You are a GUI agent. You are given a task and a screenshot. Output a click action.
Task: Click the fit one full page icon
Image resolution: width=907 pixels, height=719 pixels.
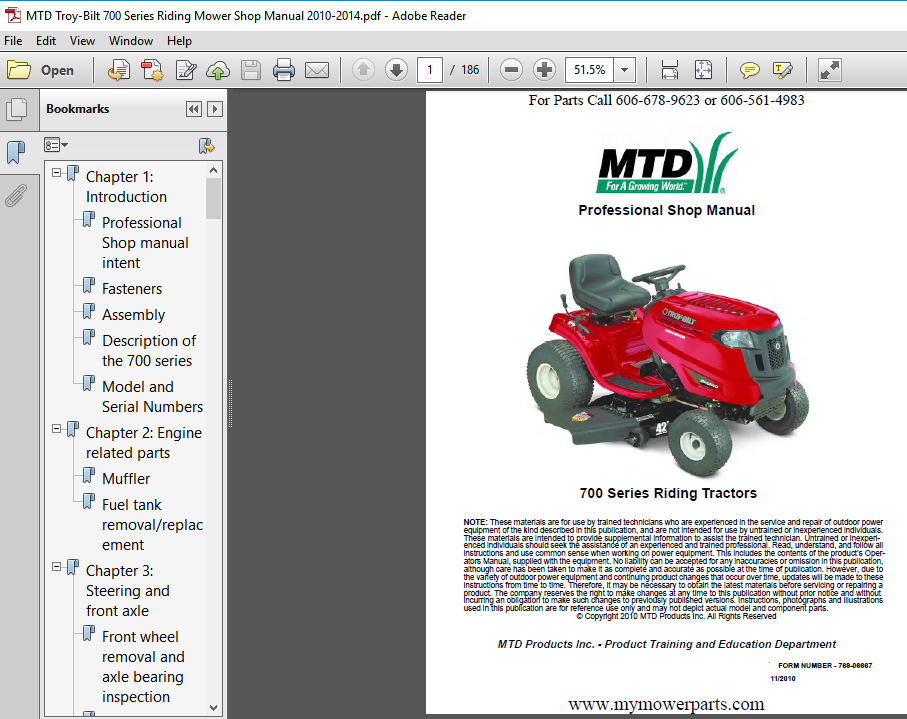(x=703, y=70)
